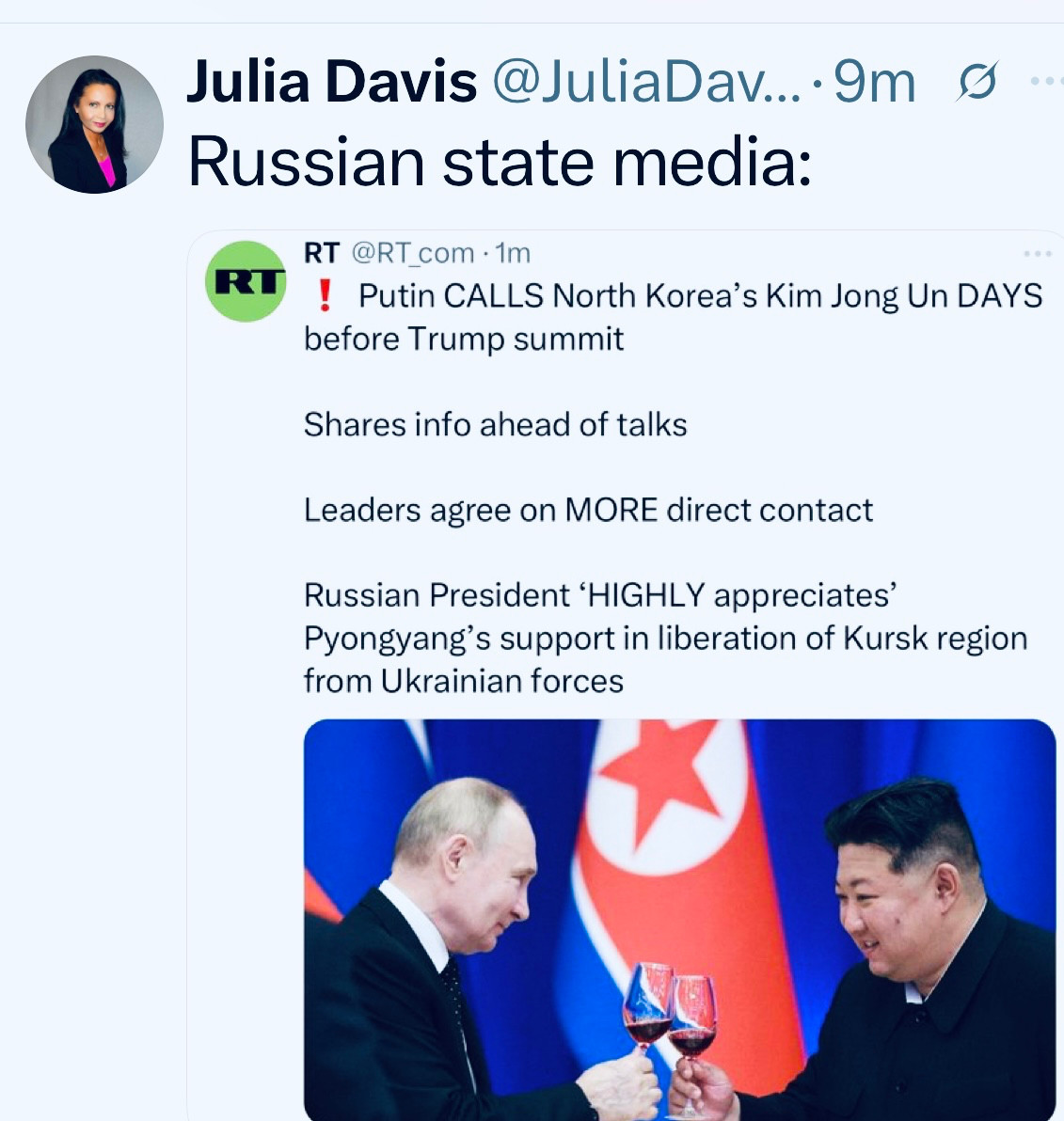This screenshot has height=1121, width=1064.
Task: Click the 'Shares info ahead of talks' line
Action: (x=496, y=425)
